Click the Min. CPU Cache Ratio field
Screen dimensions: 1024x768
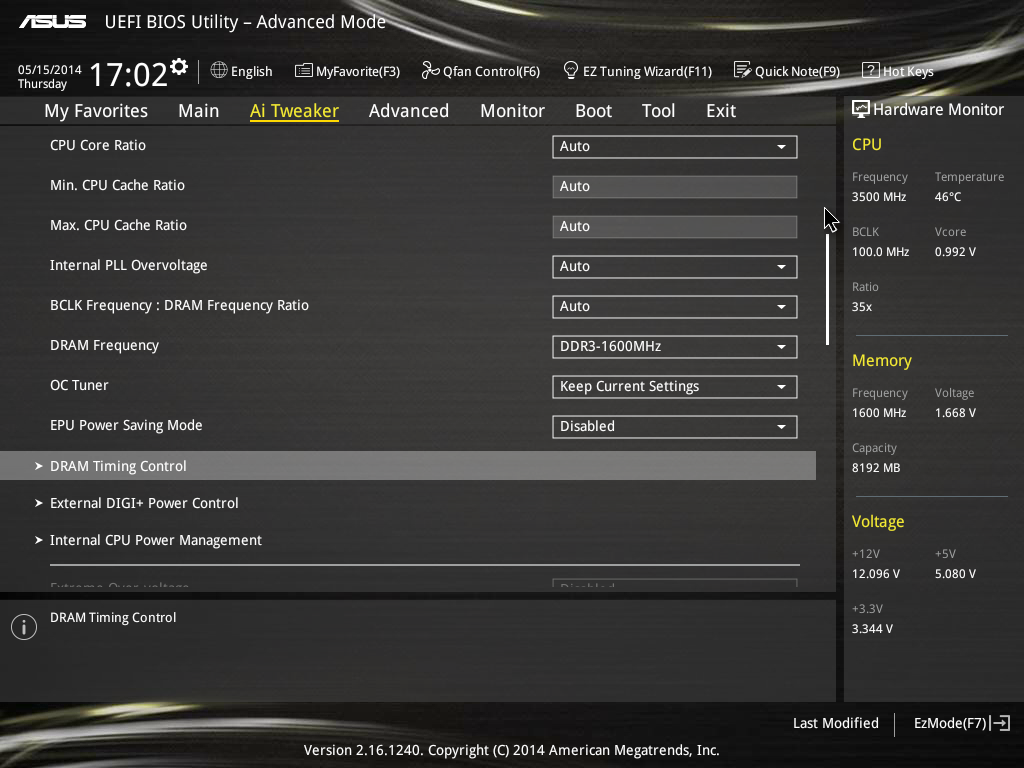[675, 187]
